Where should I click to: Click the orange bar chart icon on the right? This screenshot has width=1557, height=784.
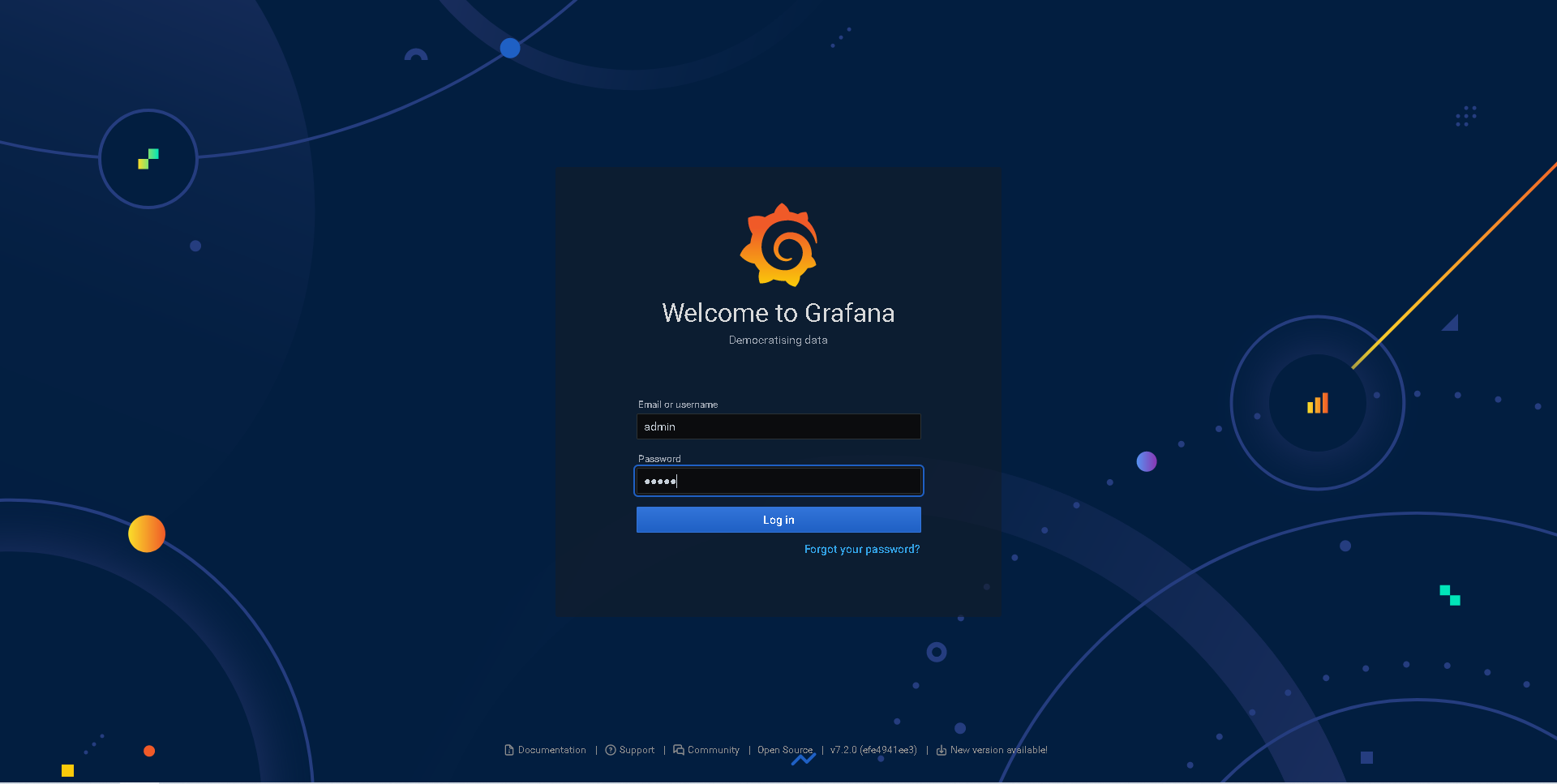(x=1317, y=403)
